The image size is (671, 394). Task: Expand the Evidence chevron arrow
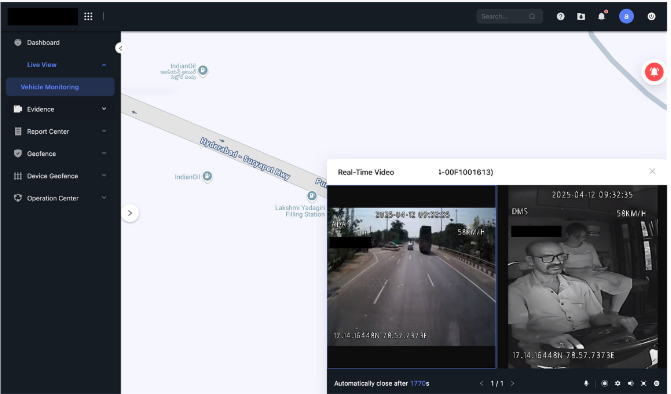(104, 109)
